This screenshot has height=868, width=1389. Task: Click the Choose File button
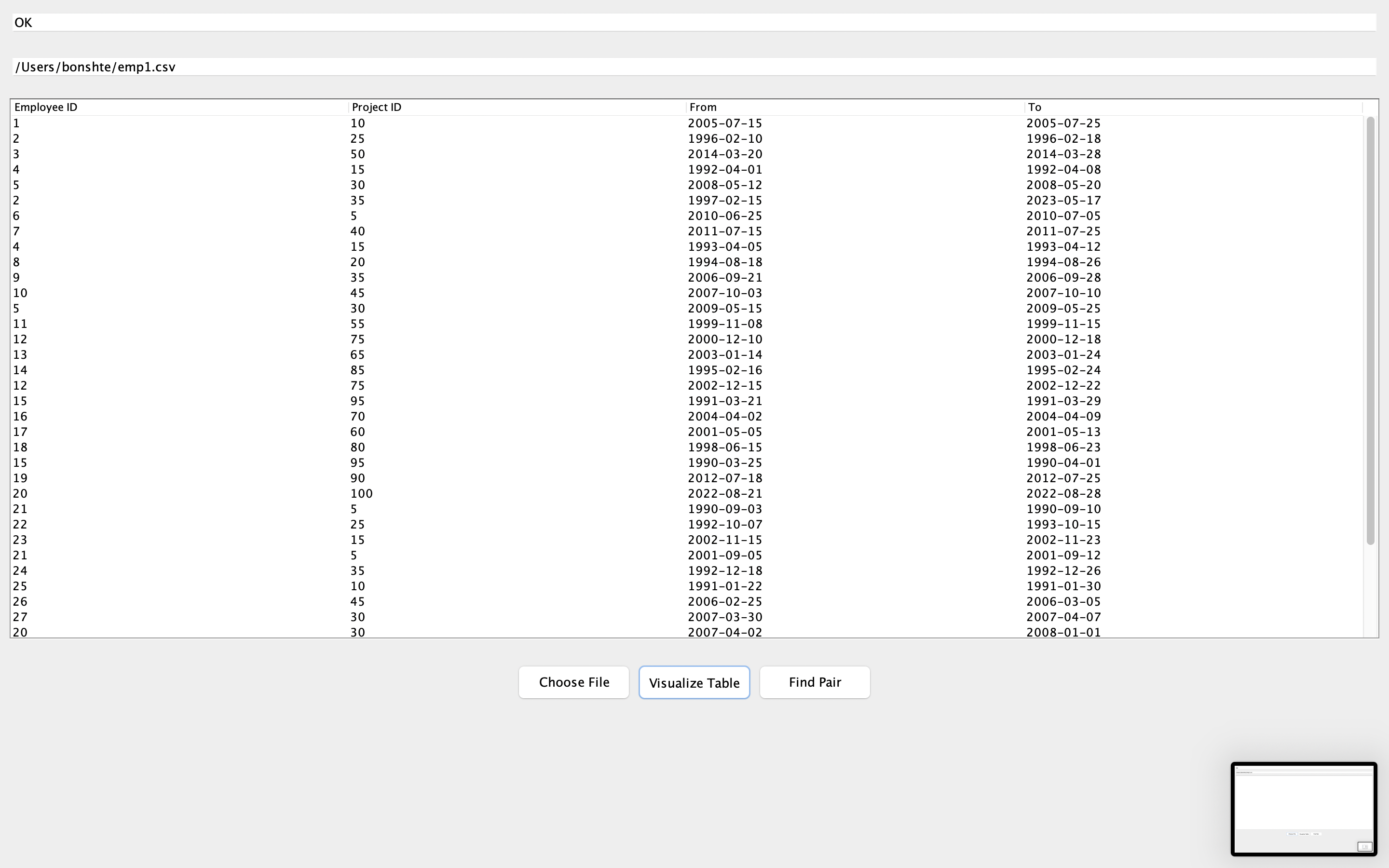[x=573, y=682]
